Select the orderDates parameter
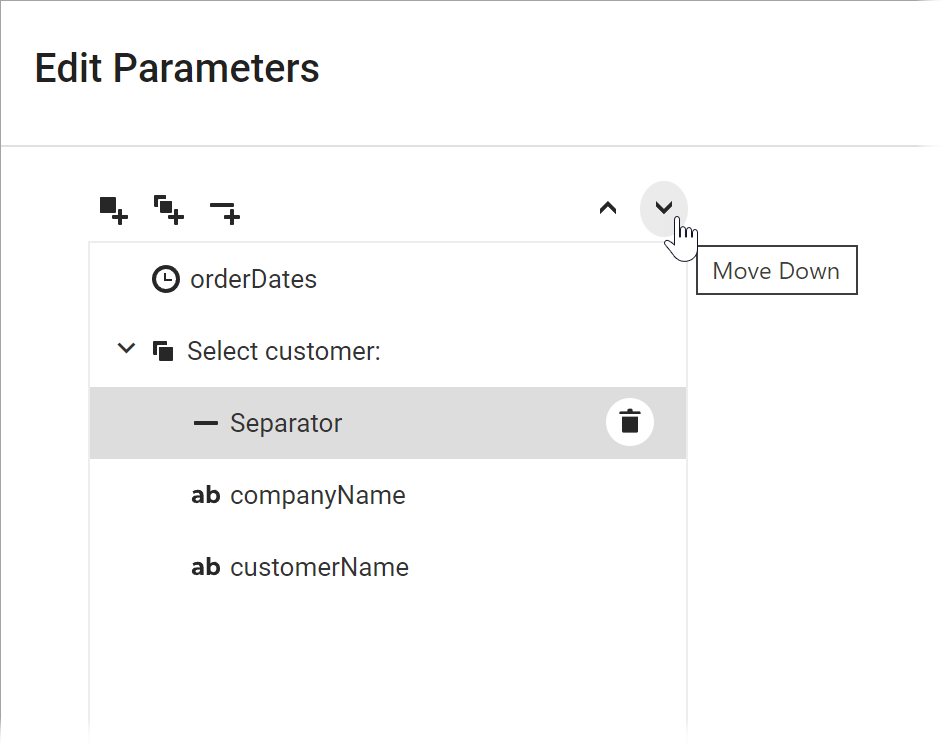This screenshot has width=946, height=748. pos(253,279)
